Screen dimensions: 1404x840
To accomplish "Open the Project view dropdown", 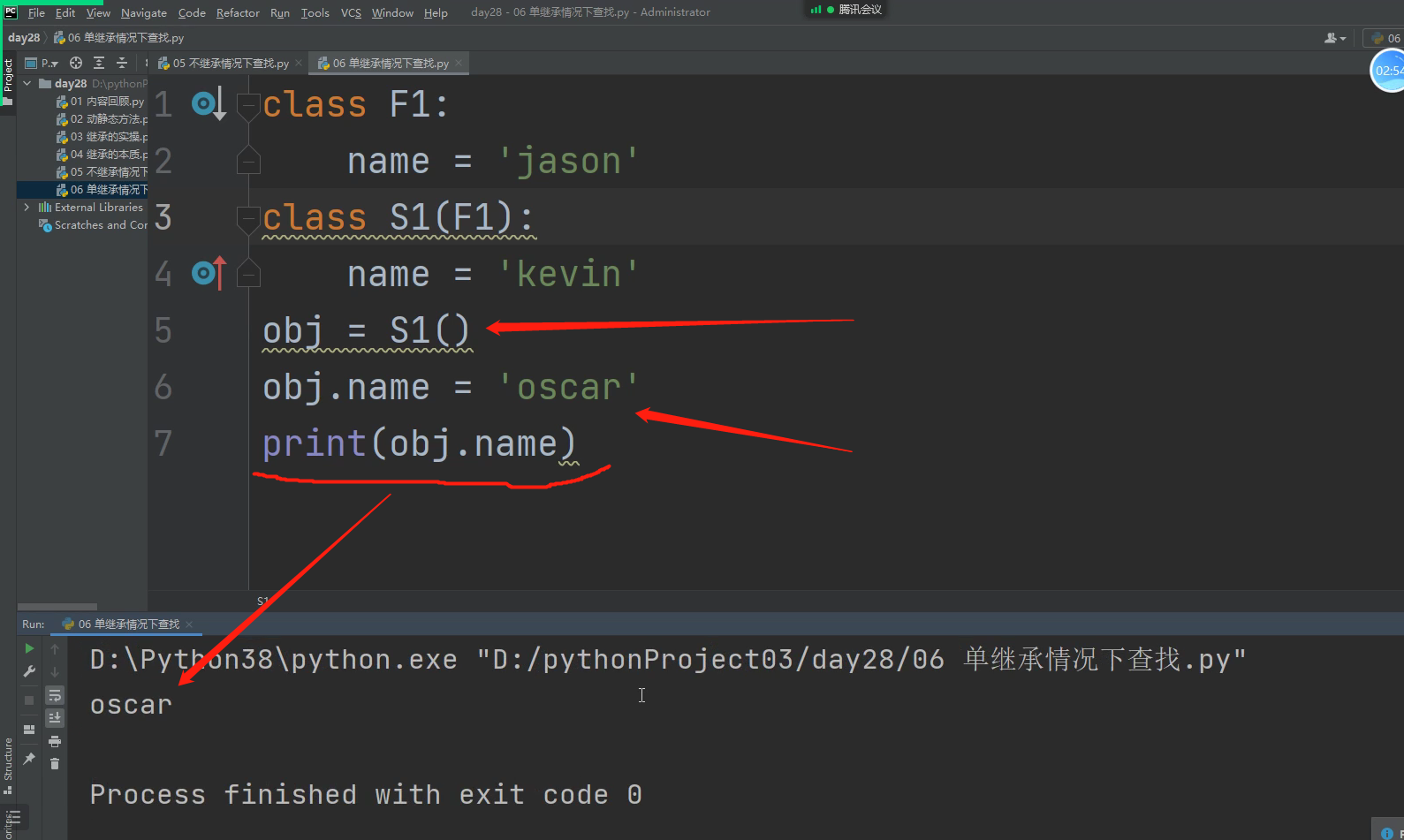I will (x=42, y=63).
